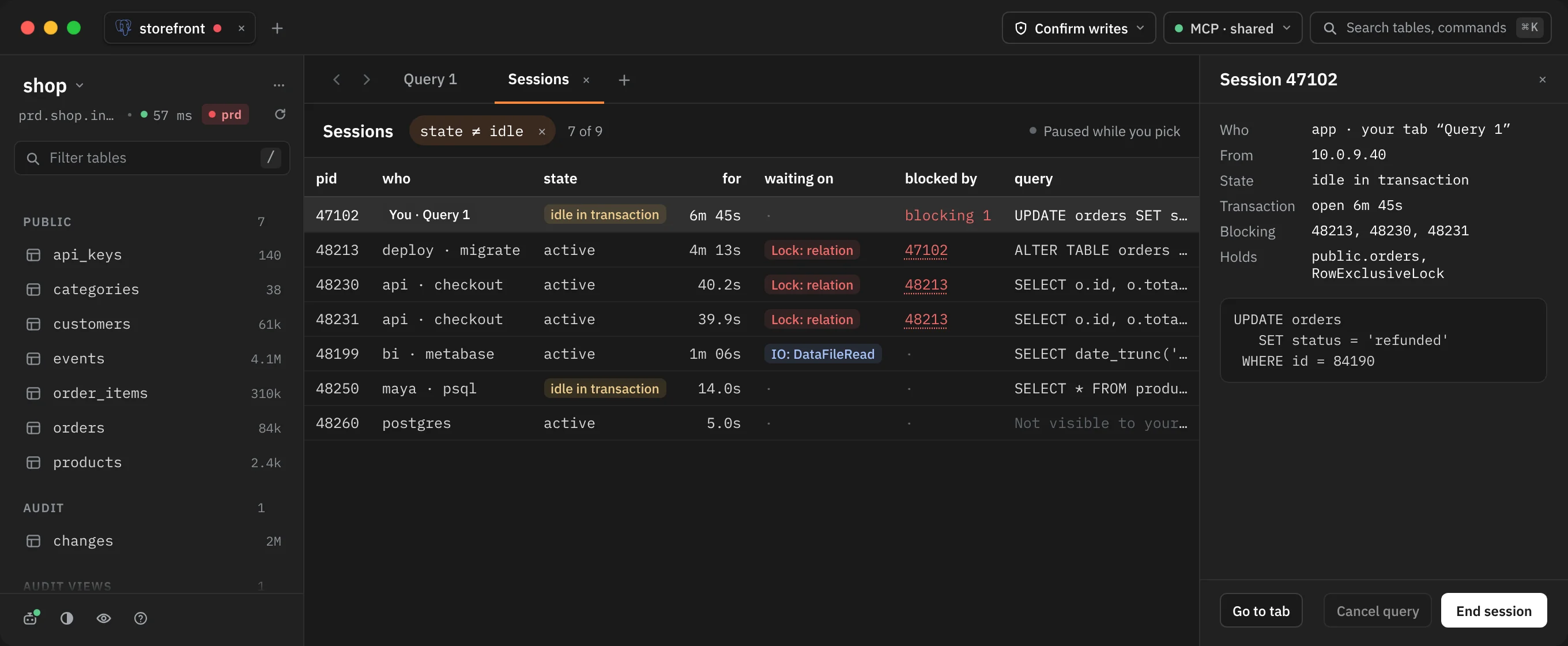This screenshot has height=646, width=1568.
Task: Collapse the PUBLIC schema section
Action: [47, 221]
